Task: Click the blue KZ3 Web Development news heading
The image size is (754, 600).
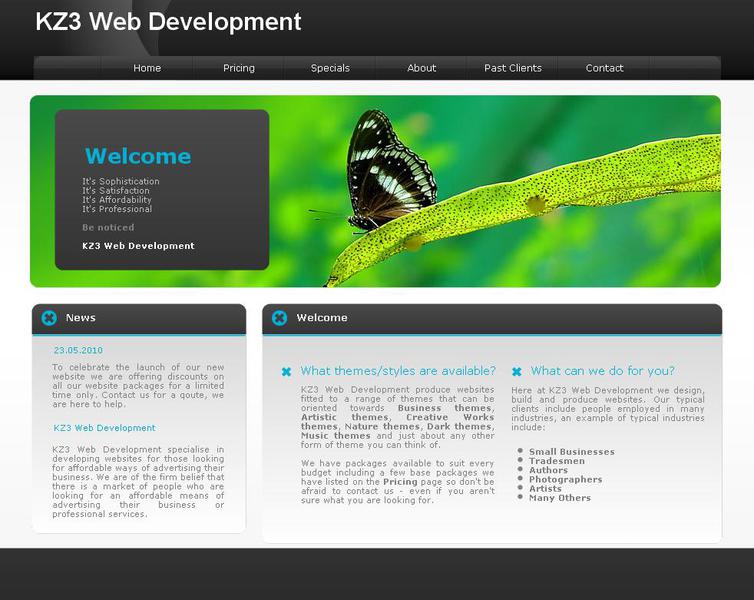Action: pyautogui.click(x=104, y=428)
